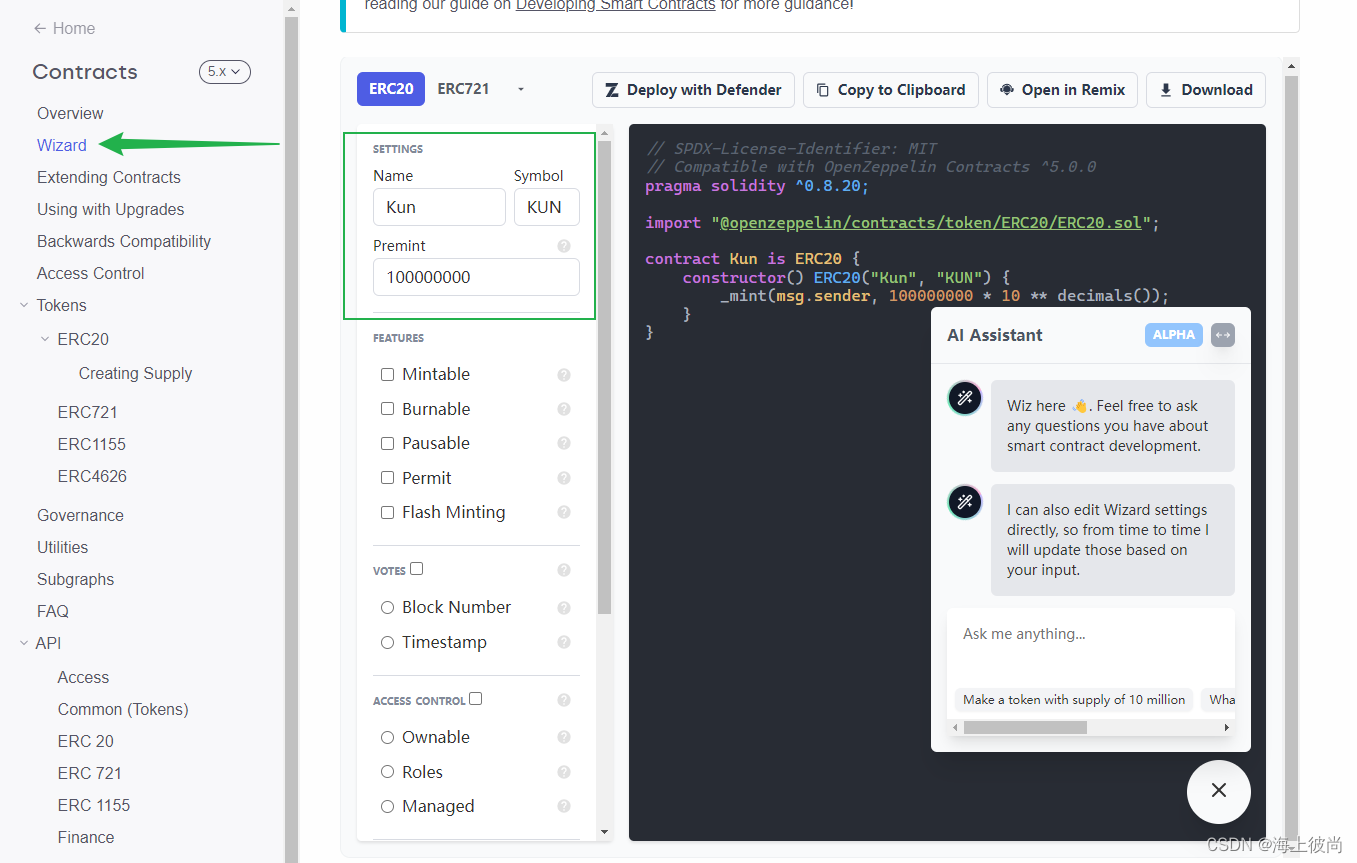
Task: Click the suggestions scroll-left arrow
Action: 955,728
